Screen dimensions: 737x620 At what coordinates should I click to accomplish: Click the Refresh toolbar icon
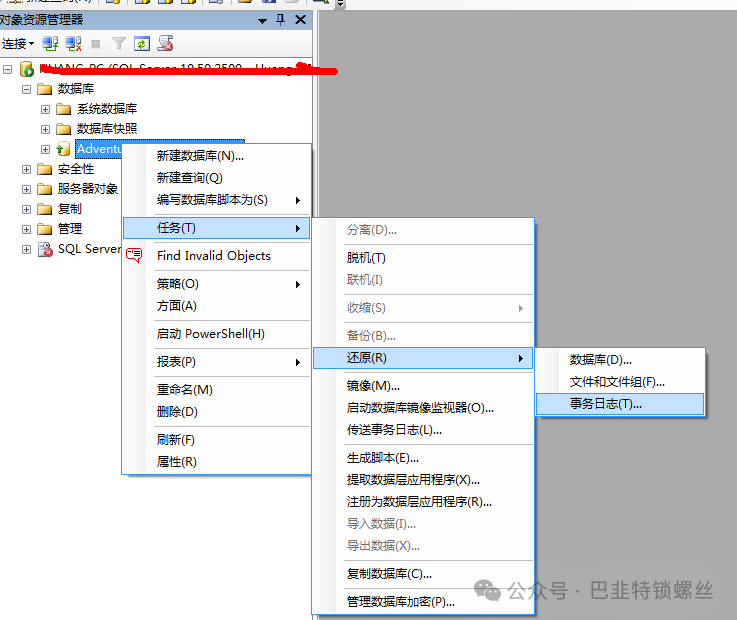142,44
